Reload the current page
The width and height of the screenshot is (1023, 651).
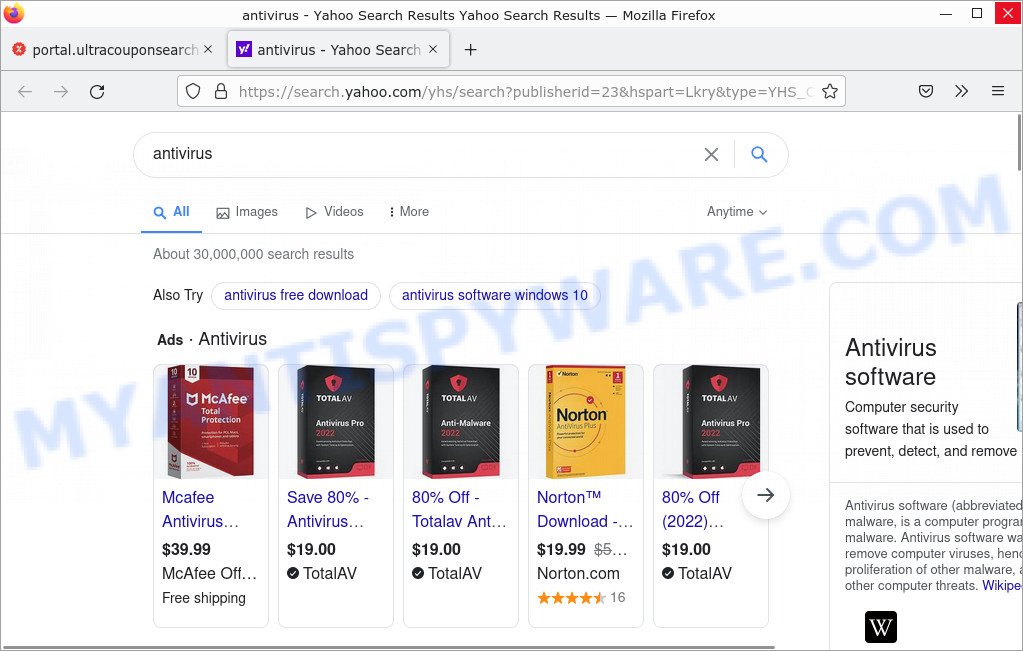point(97,91)
